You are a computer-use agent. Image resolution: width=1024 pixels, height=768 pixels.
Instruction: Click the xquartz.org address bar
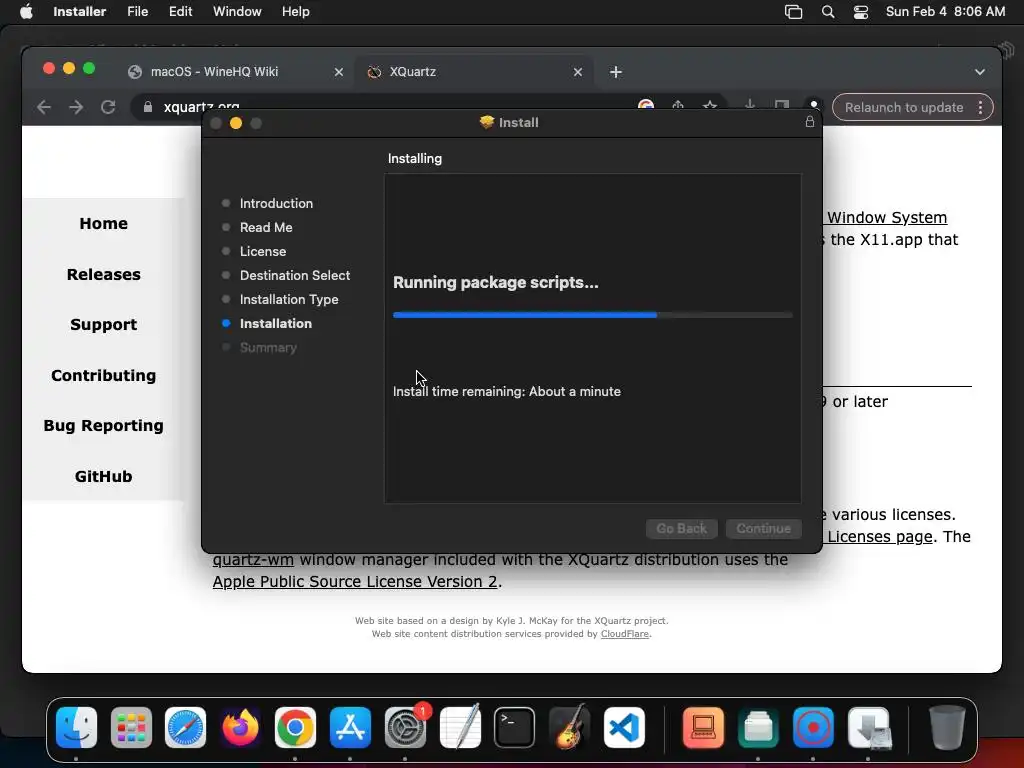point(379,107)
